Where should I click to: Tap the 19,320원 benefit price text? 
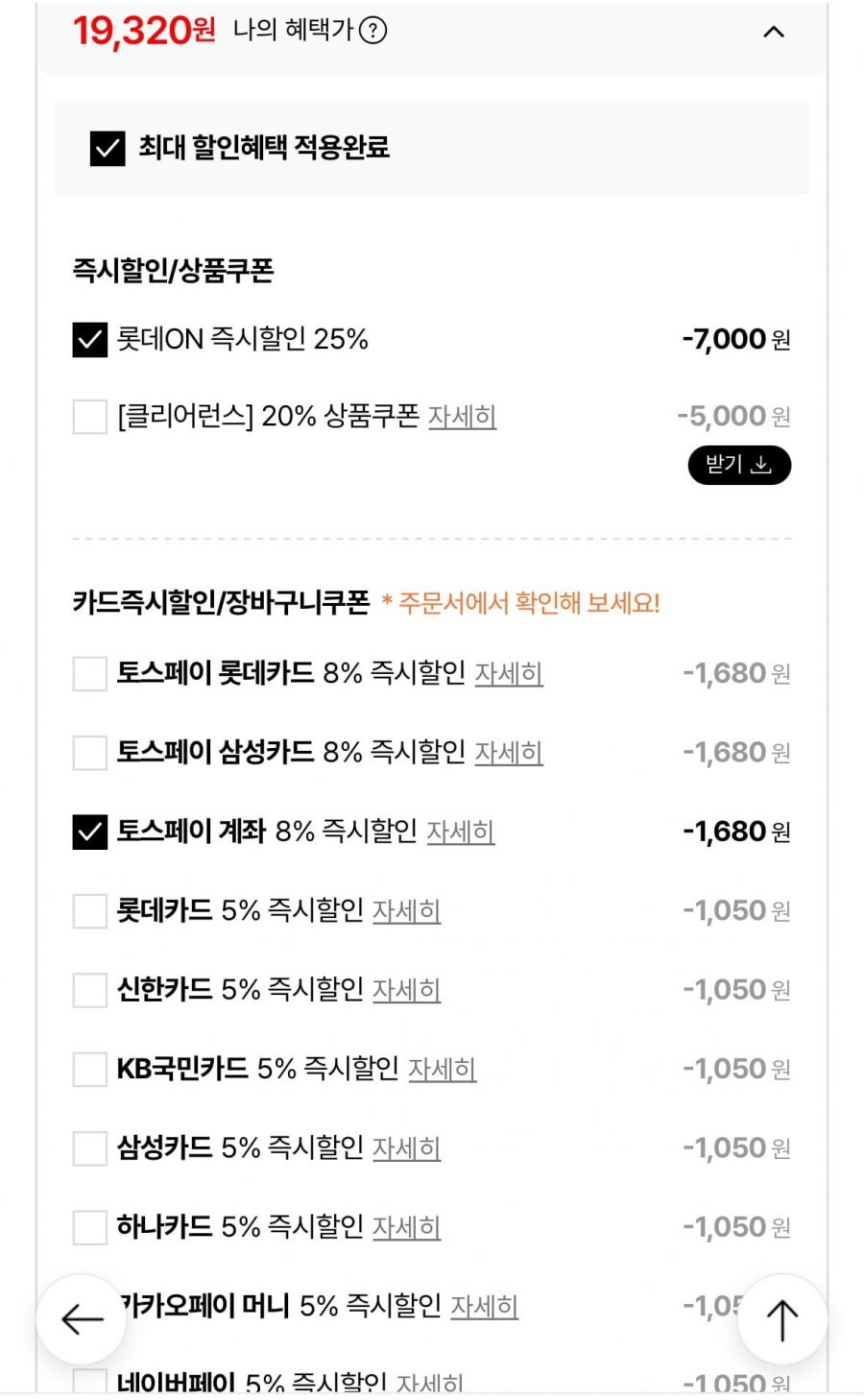tap(144, 31)
